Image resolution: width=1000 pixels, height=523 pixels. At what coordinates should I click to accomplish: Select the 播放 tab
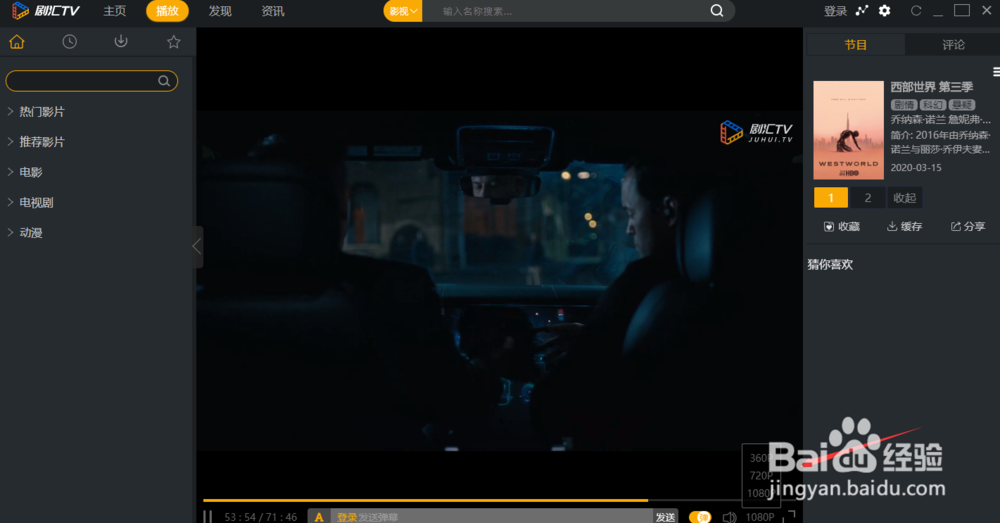(x=167, y=11)
